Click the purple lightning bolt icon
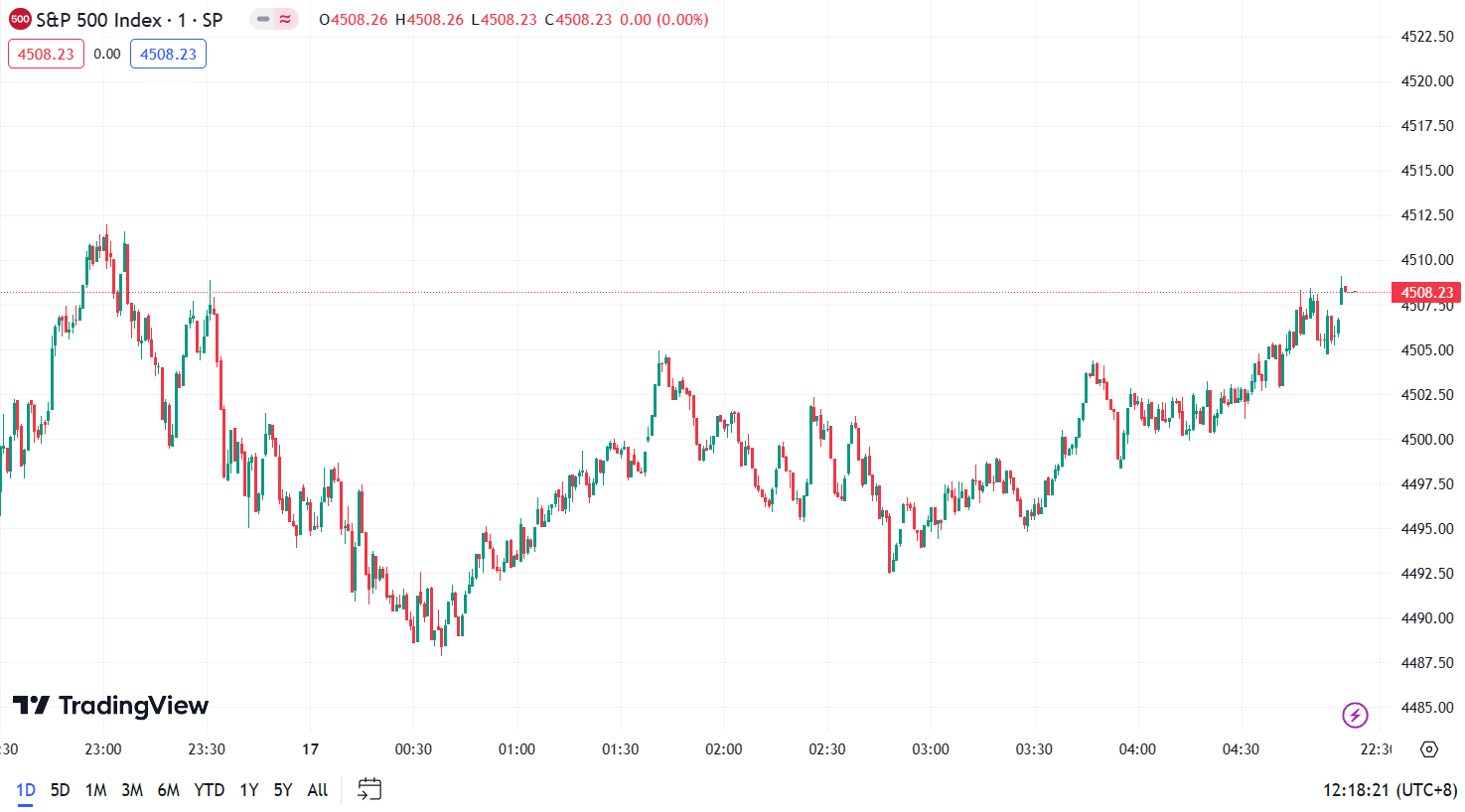 pyautogui.click(x=1355, y=715)
